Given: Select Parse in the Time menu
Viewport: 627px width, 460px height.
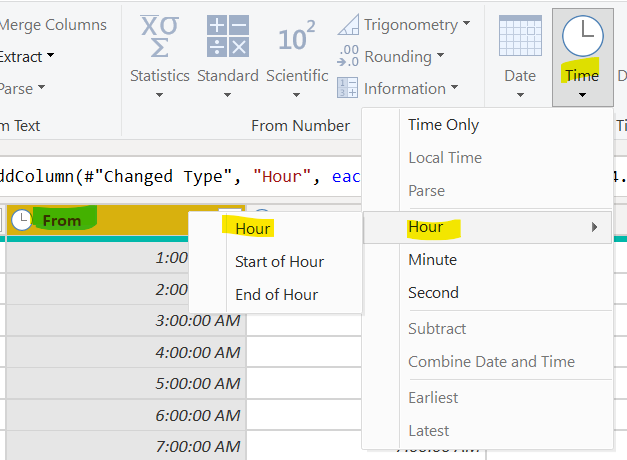Looking at the screenshot, I should pyautogui.click(x=487, y=190).
